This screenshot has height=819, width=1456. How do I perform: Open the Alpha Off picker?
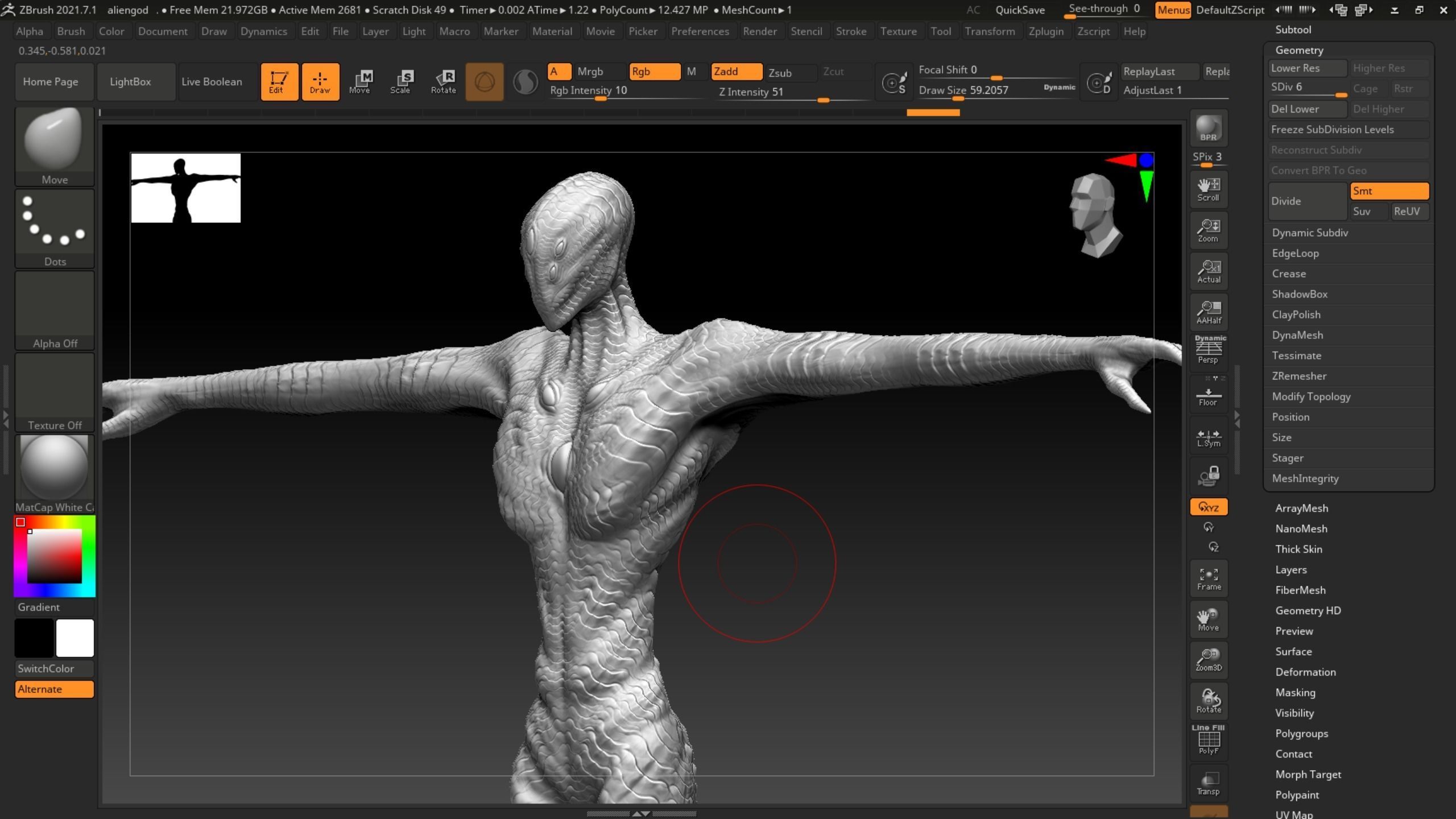pyautogui.click(x=55, y=310)
